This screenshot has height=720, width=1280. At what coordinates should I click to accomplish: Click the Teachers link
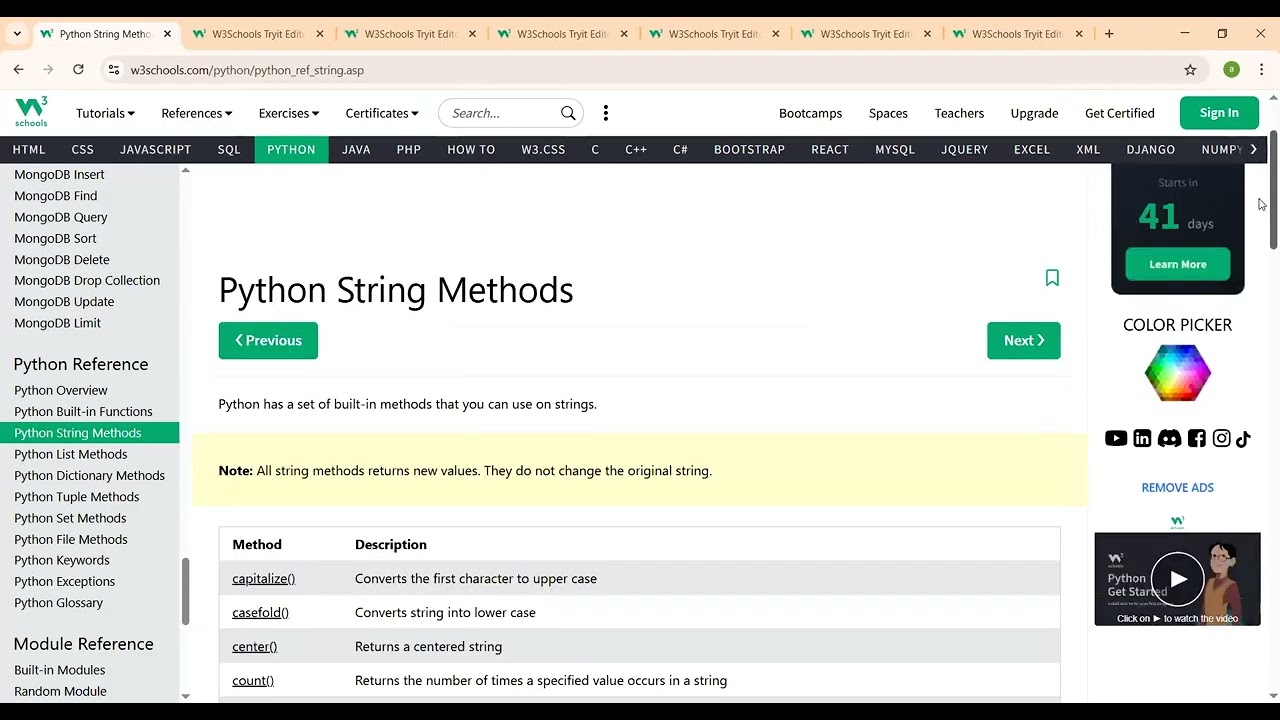[x=959, y=113]
